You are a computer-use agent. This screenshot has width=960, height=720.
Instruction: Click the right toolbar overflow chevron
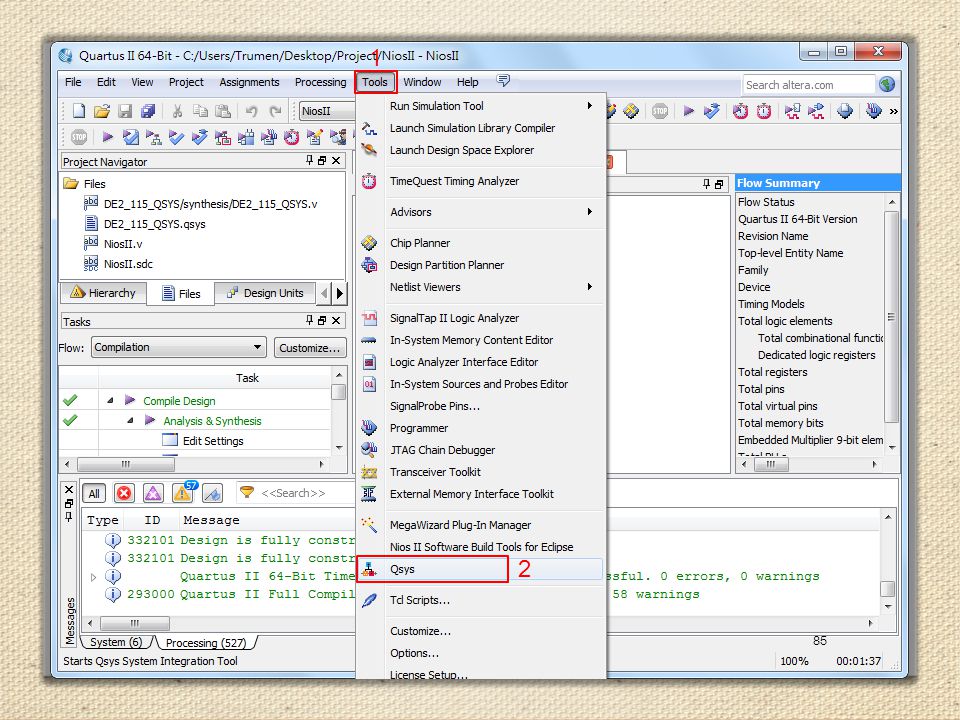893,111
